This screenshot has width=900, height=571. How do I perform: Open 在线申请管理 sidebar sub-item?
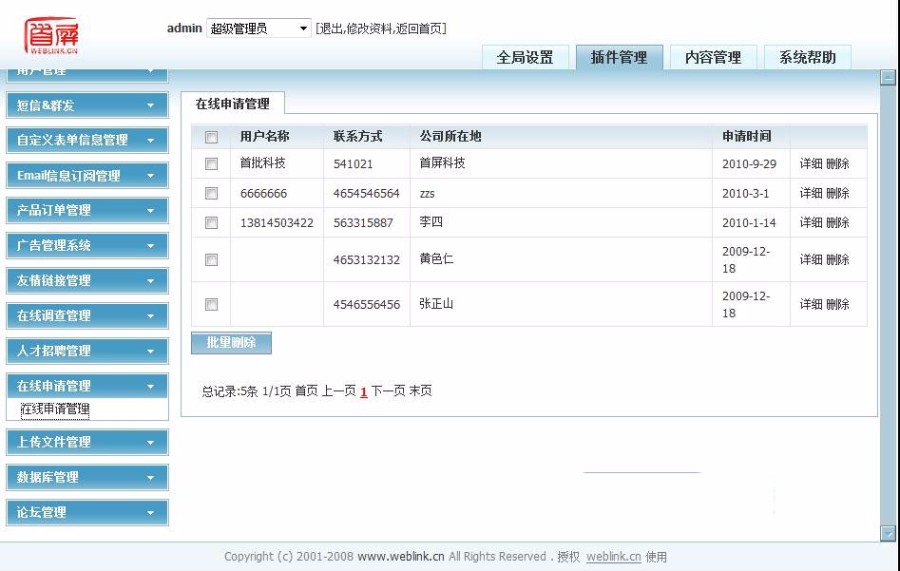pos(55,409)
